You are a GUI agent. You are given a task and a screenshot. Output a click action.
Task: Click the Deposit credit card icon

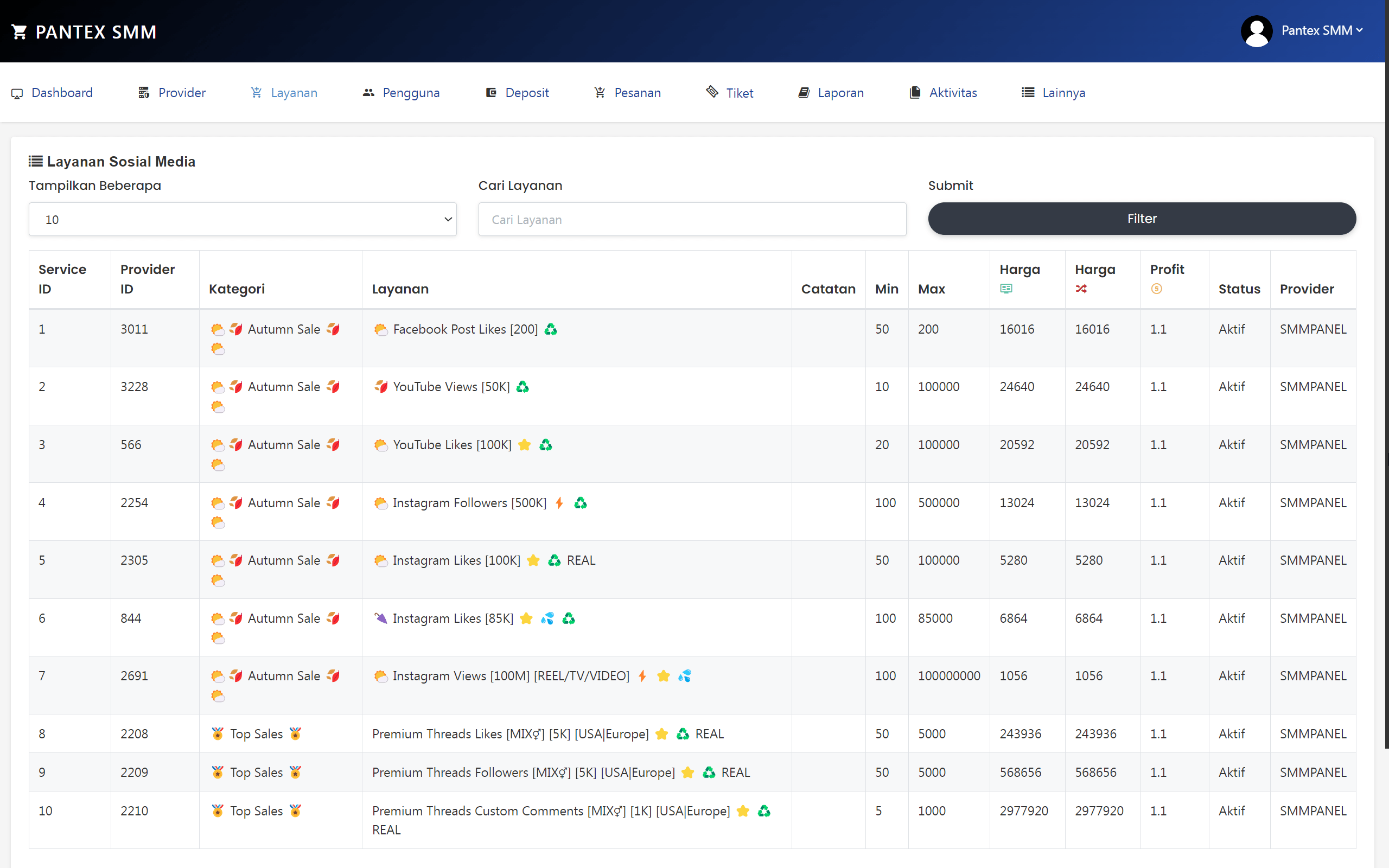click(x=490, y=92)
